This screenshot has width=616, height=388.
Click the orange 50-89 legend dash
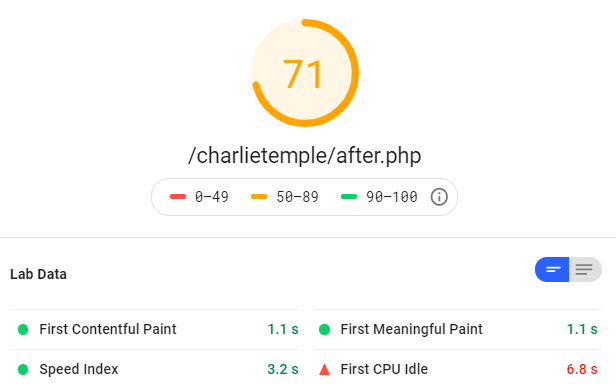(259, 197)
